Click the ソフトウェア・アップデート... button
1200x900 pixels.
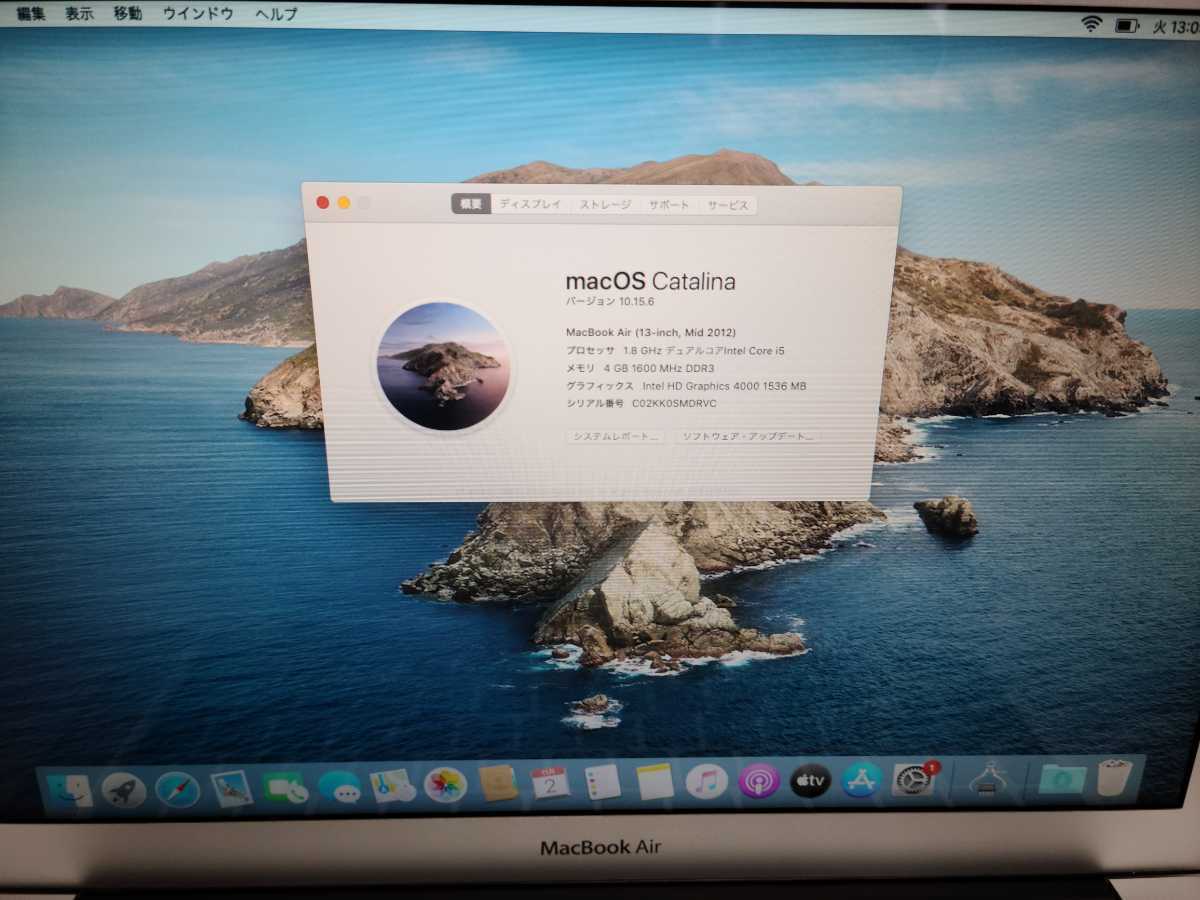coord(747,436)
